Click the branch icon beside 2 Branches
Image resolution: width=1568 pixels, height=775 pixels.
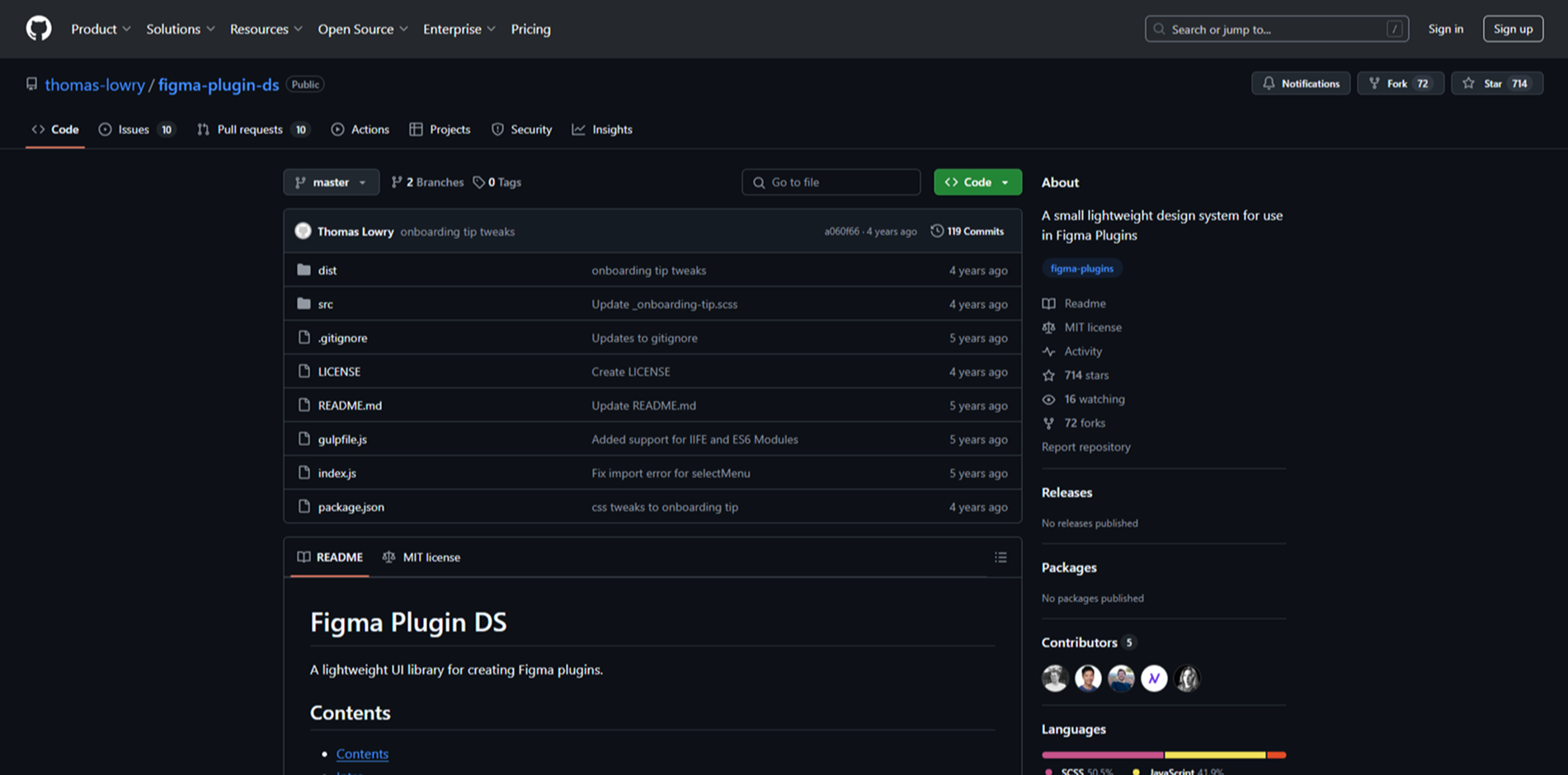tap(397, 182)
